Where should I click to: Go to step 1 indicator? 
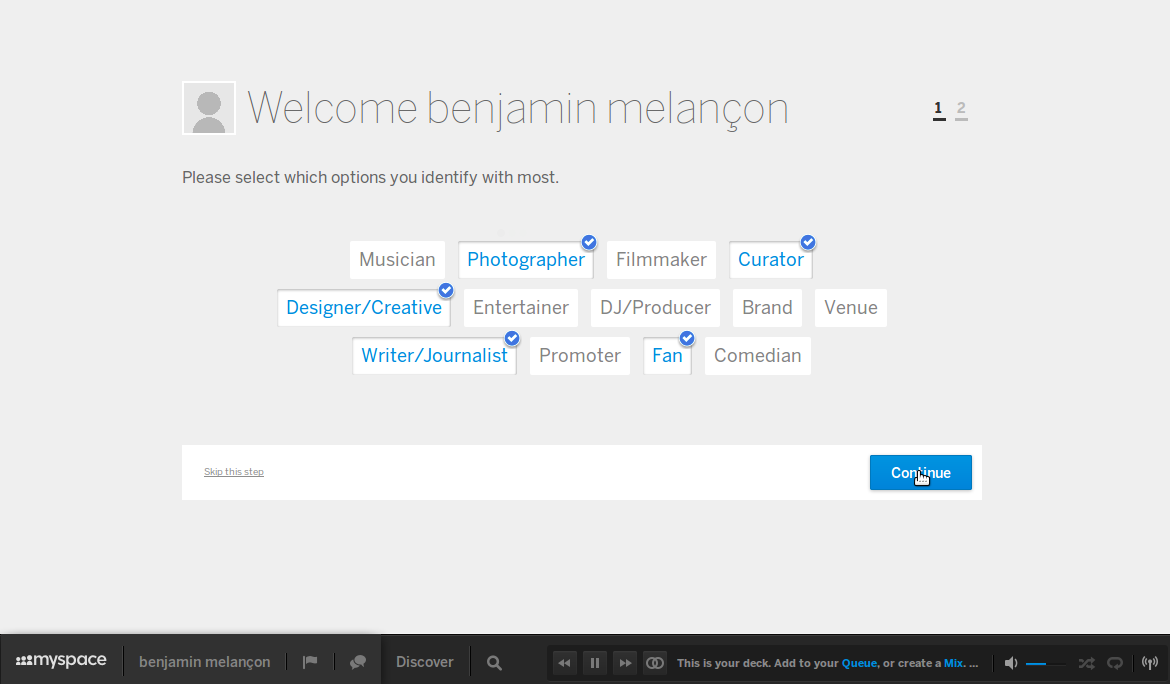tap(939, 109)
